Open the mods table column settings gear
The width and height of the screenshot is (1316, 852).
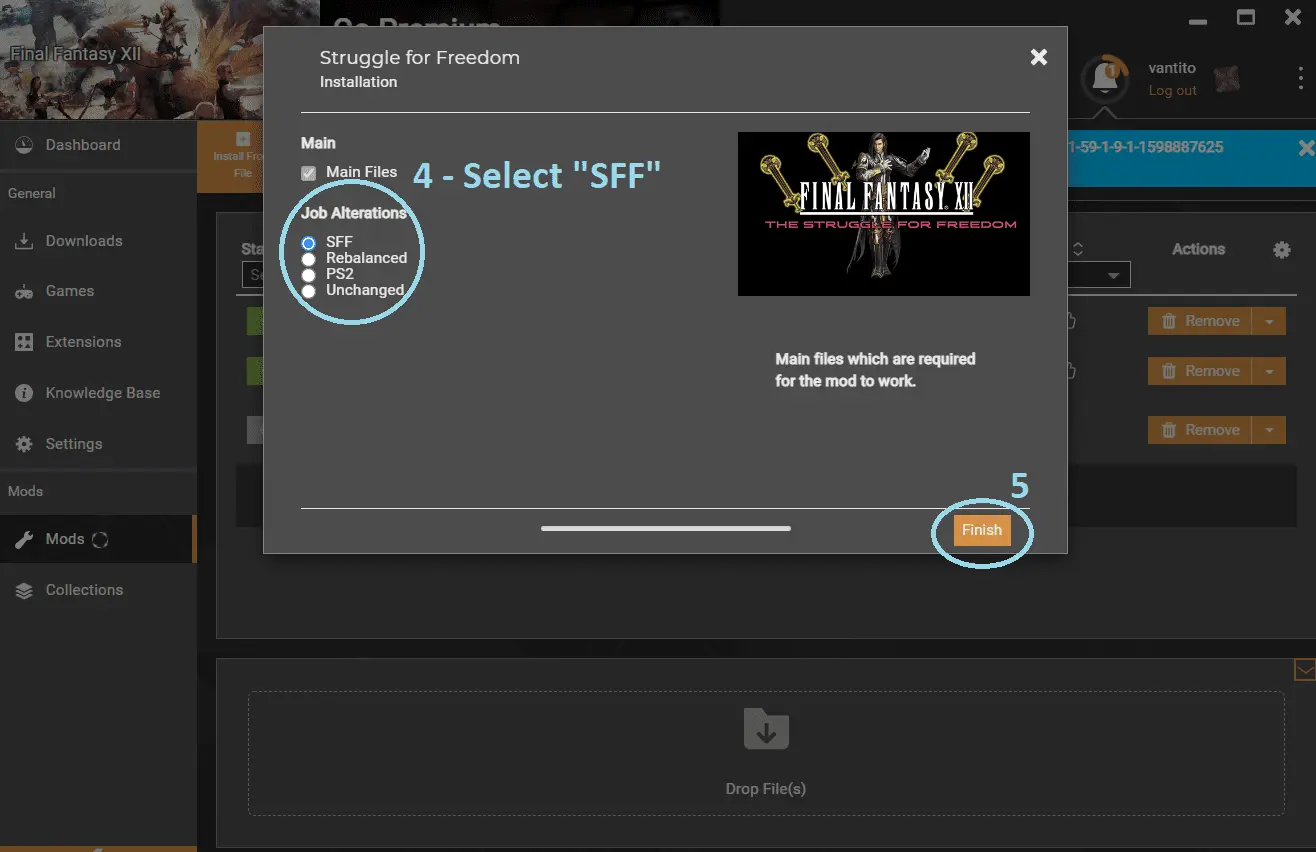coord(1282,250)
